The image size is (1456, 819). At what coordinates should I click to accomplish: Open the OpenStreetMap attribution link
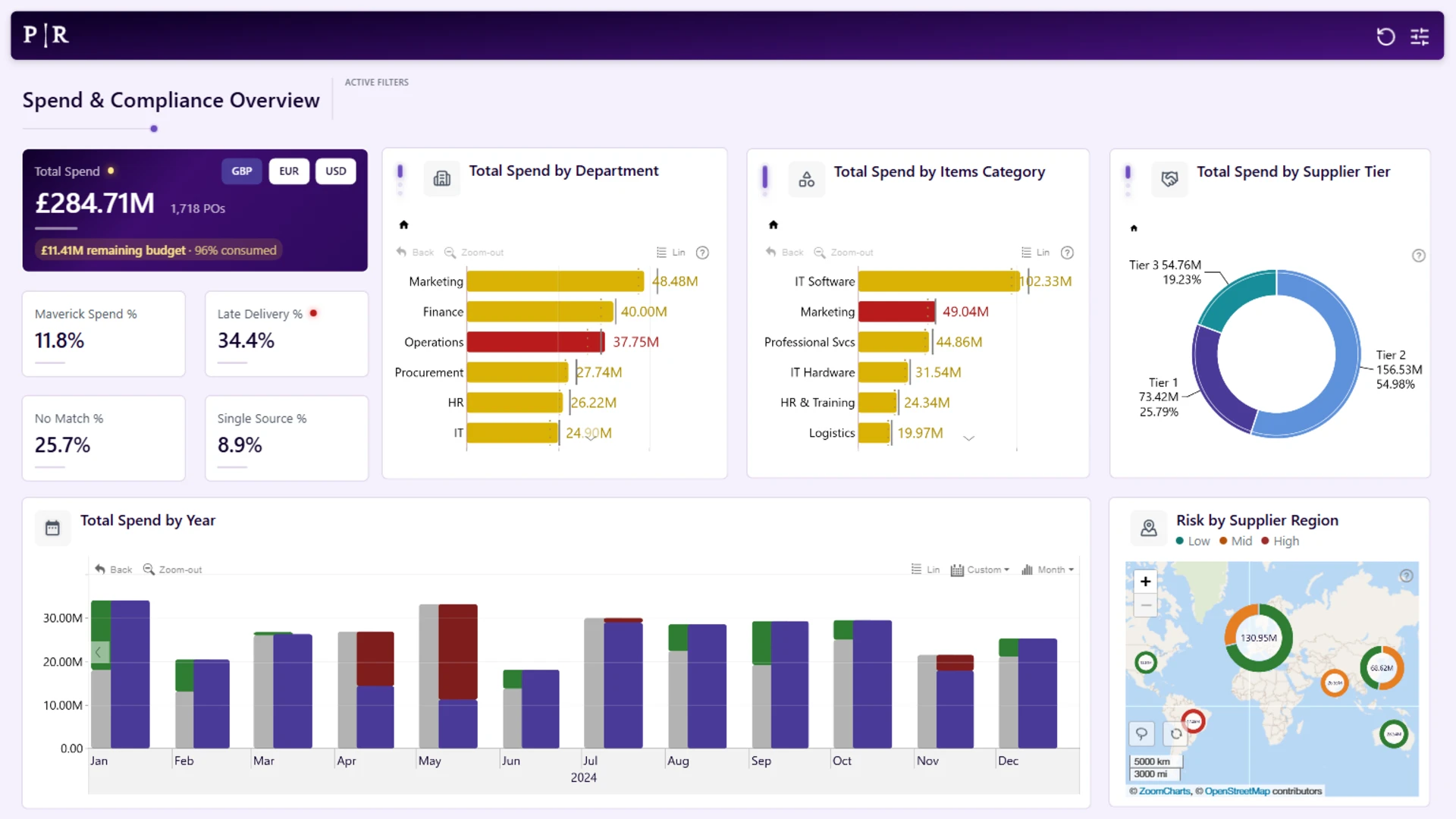point(1237,792)
